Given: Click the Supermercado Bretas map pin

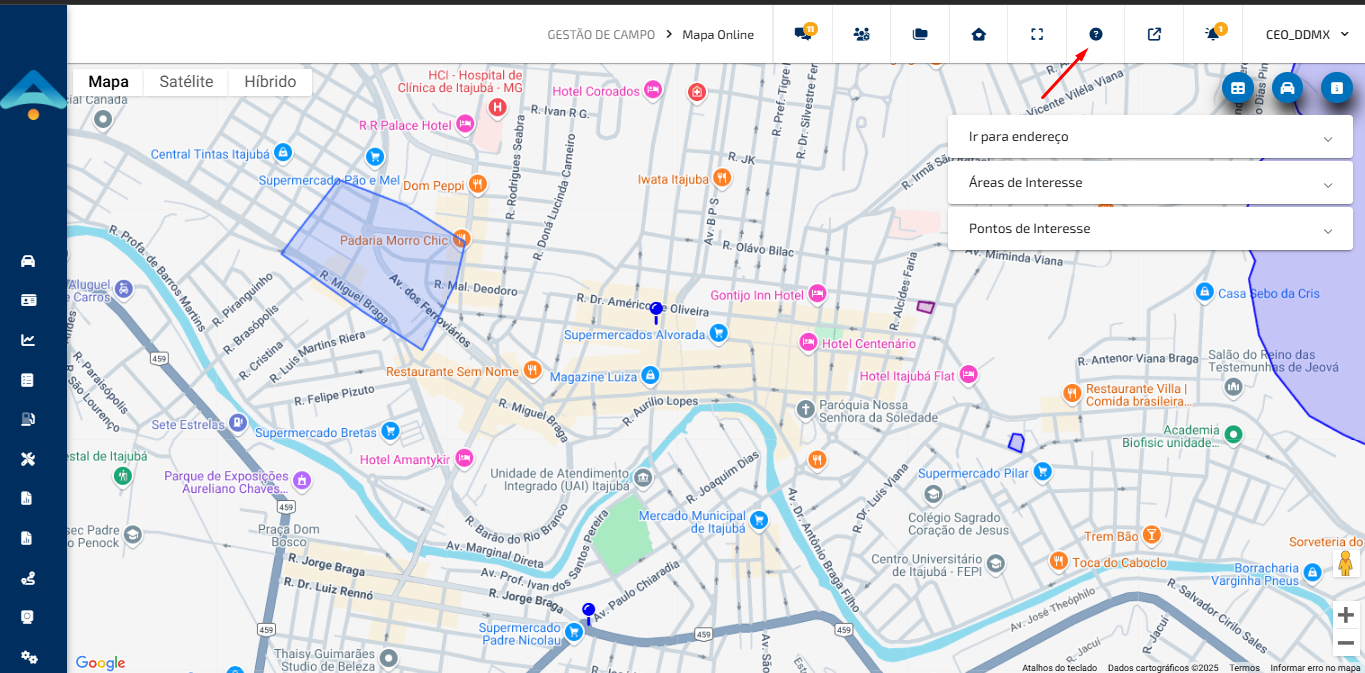Looking at the screenshot, I should coord(391,431).
